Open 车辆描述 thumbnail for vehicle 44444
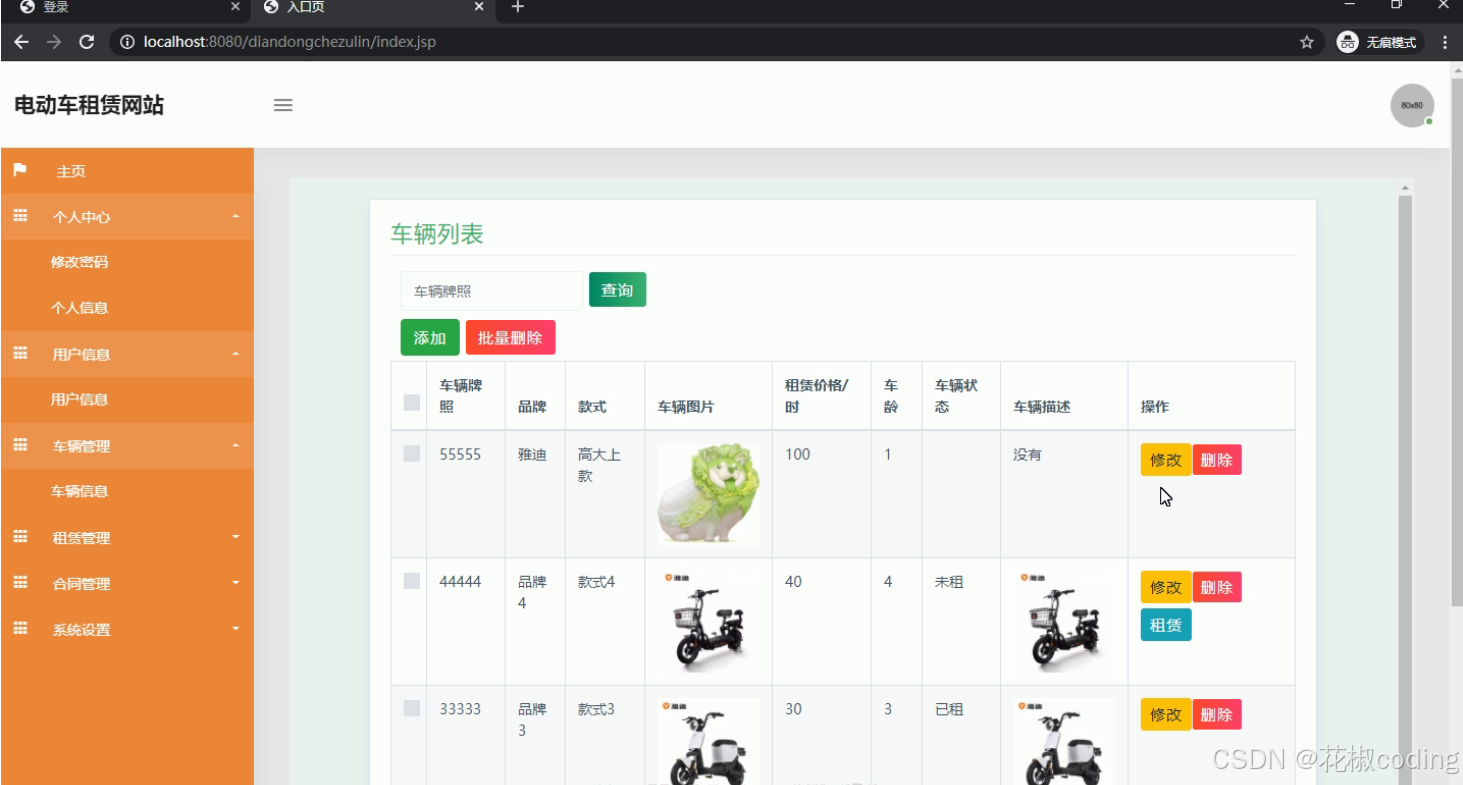1463x785 pixels. click(x=1063, y=621)
